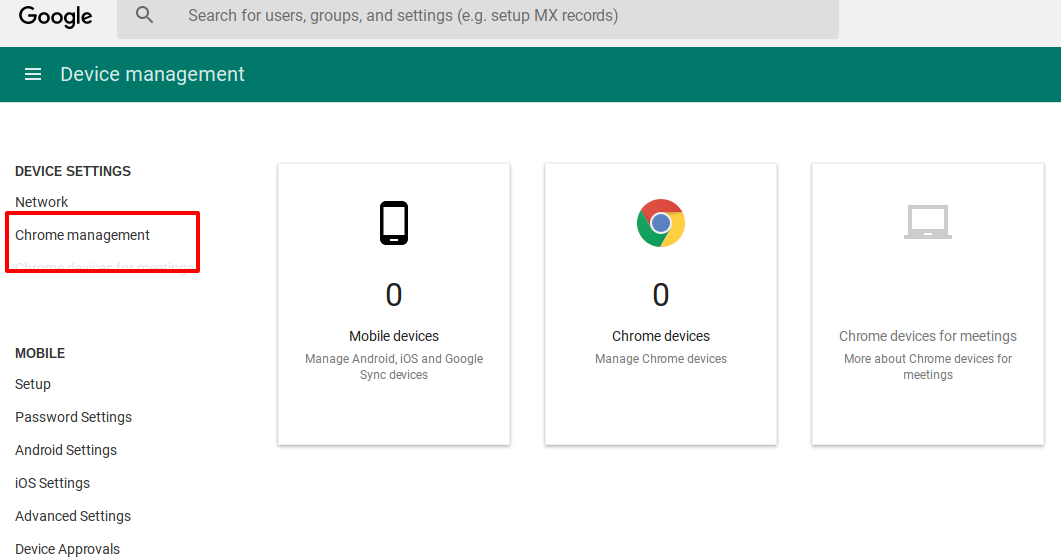
Task: Open the Chrome devices card title
Action: [x=660, y=336]
